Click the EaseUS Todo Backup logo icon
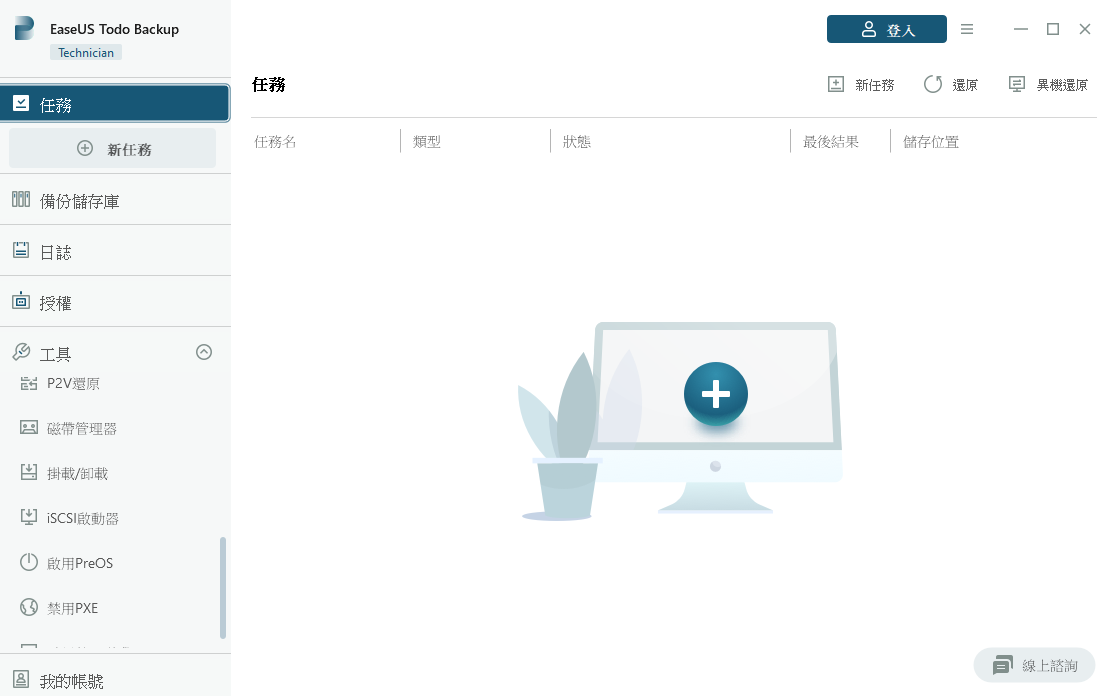The width and height of the screenshot is (1112, 696). tap(24, 28)
